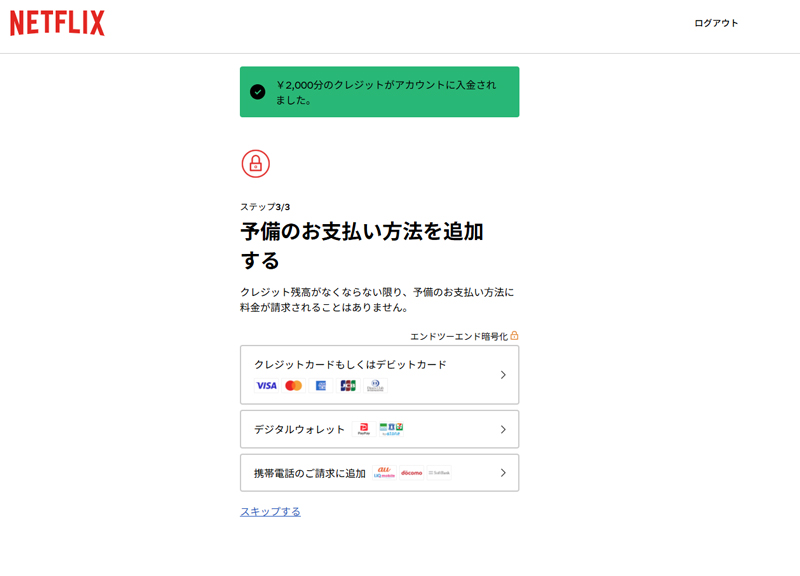
Task: Expand the デジタルウォレット chevron arrow
Action: pyautogui.click(x=503, y=429)
